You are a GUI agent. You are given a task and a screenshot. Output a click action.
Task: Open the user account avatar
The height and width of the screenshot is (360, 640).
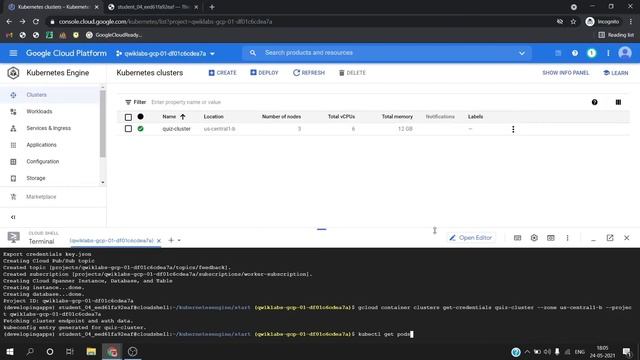[x=625, y=53]
